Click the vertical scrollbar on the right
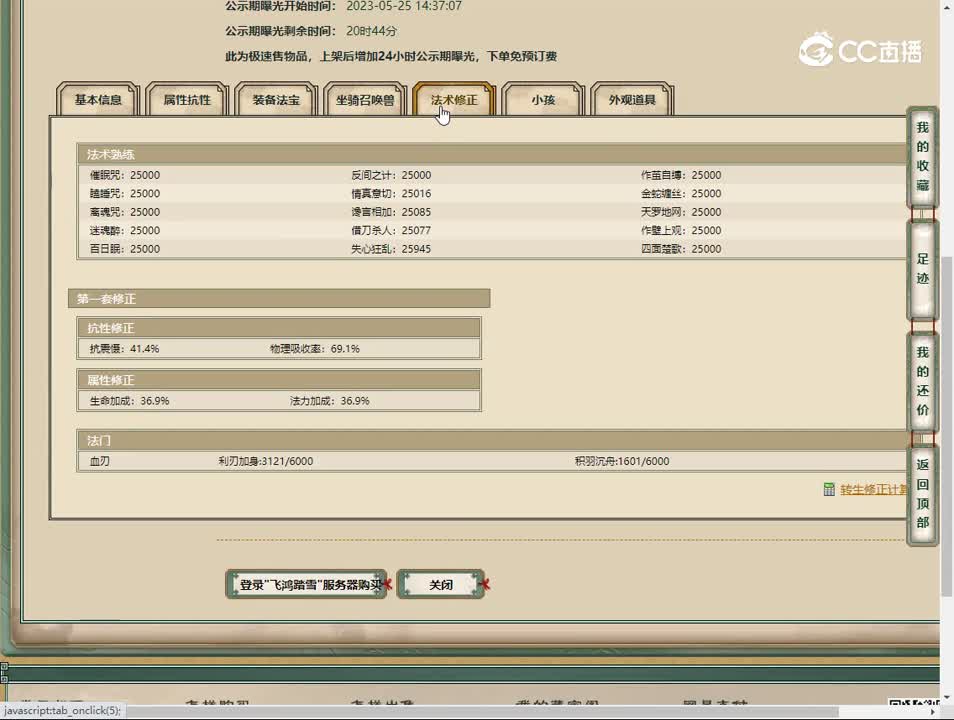 (x=946, y=300)
